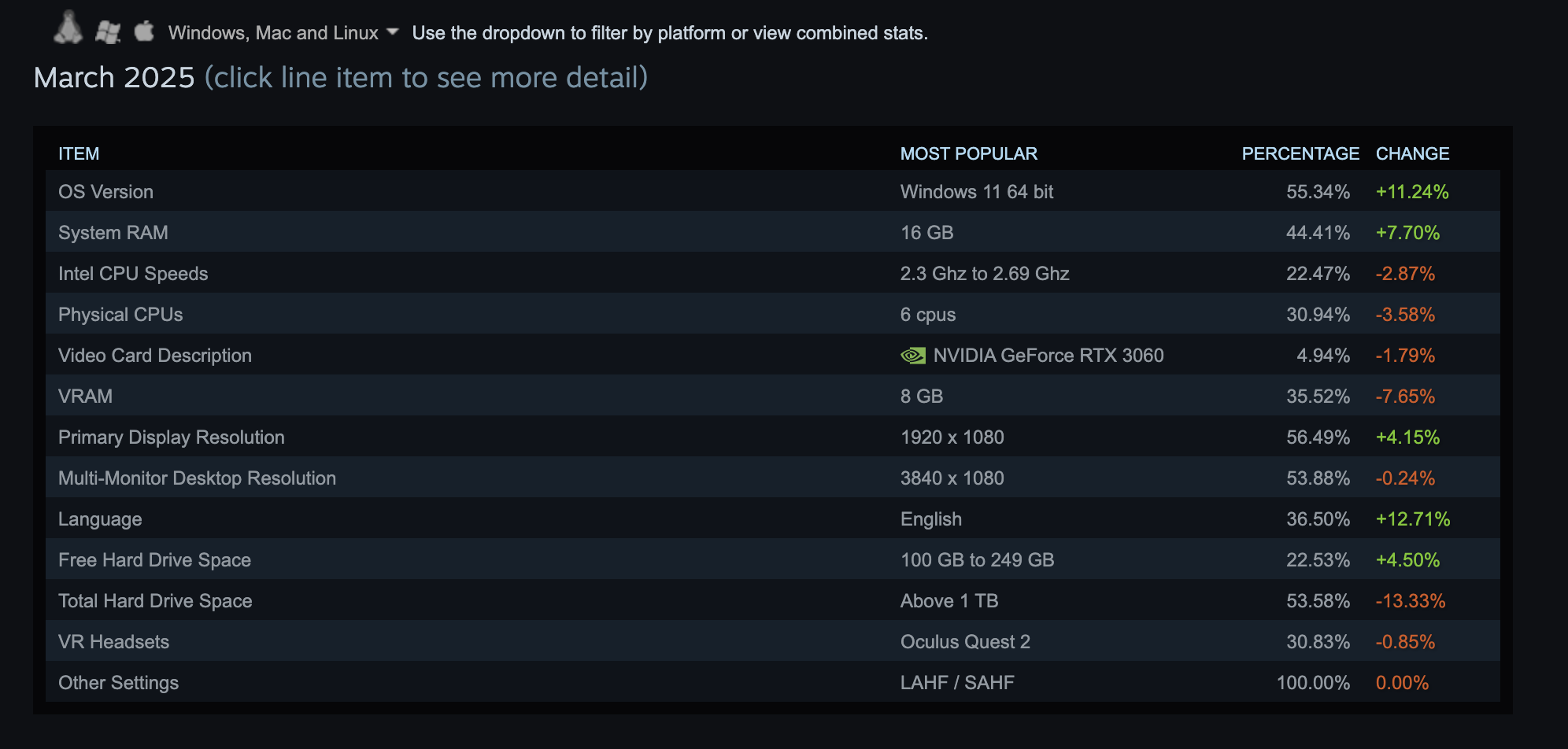Open Primary Display Resolution details
Viewport: 1568px width, 749px height.
tap(773, 437)
